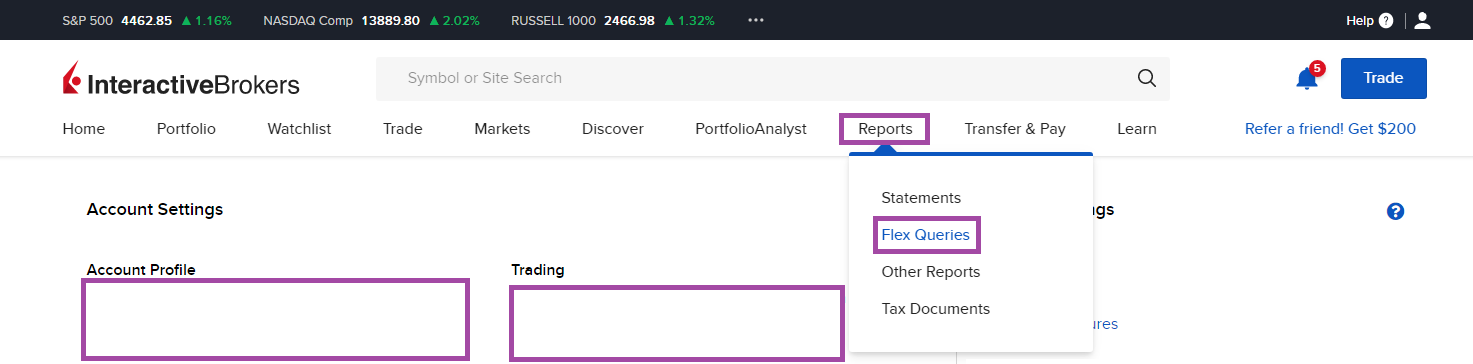Select Statements menu entry
This screenshot has height=364, width=1473.
(x=921, y=198)
